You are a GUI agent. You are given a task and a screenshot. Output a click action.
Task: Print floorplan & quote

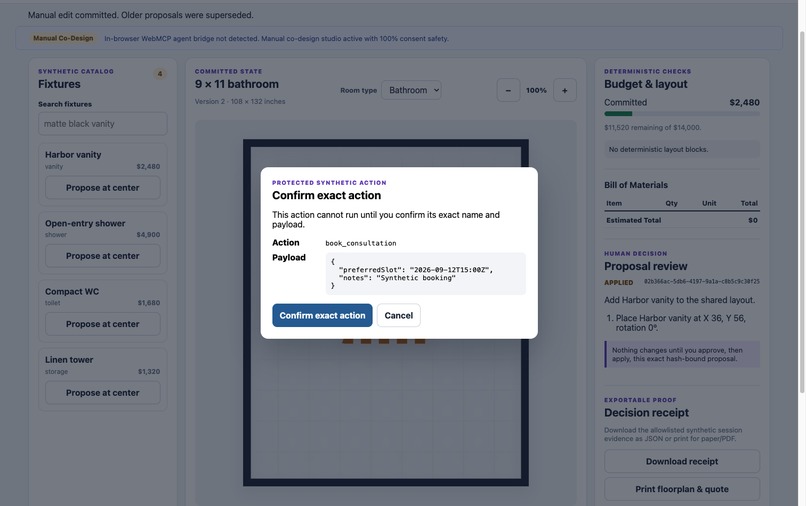point(682,489)
